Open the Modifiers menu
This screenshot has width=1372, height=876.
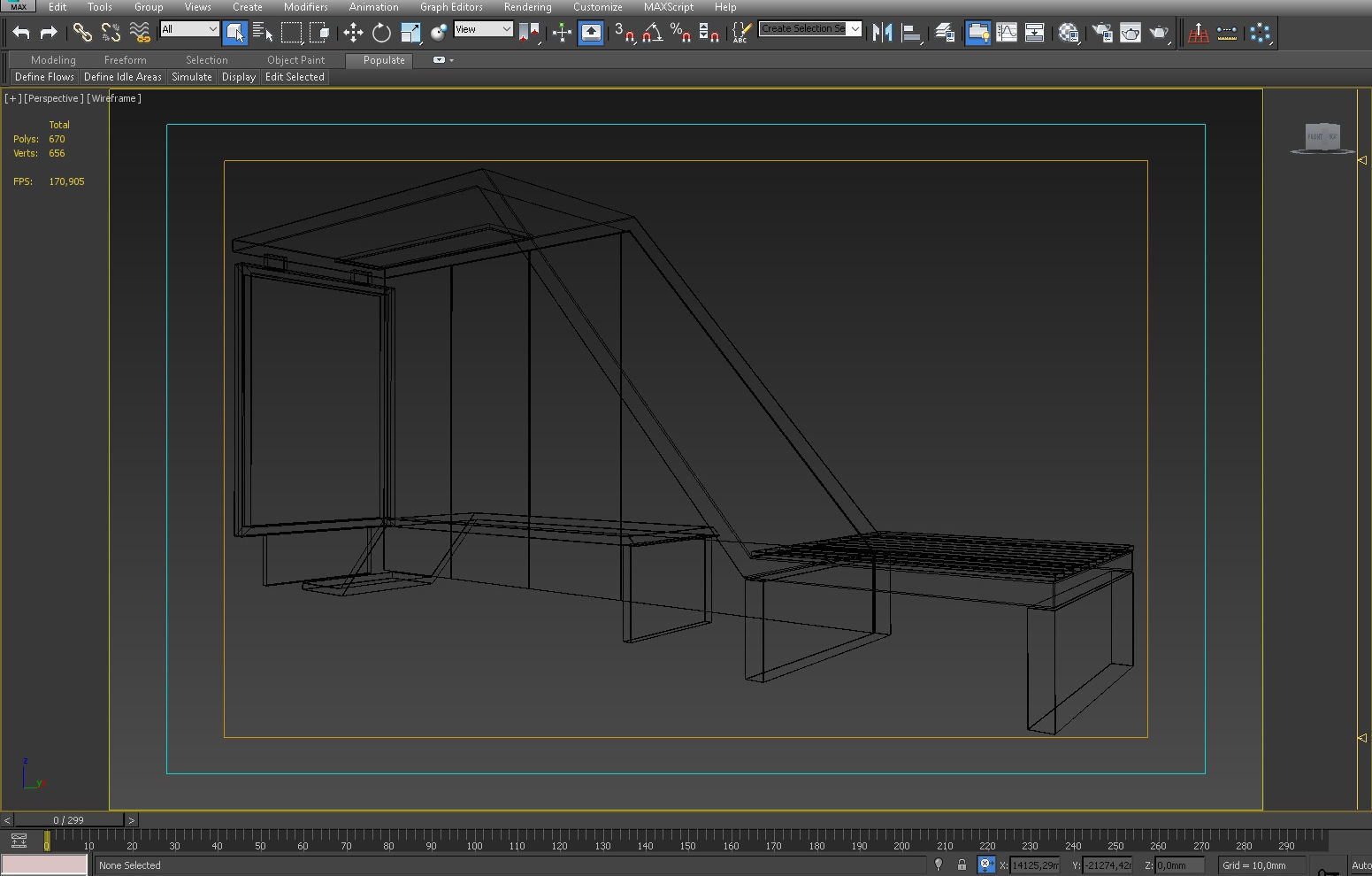tap(305, 7)
